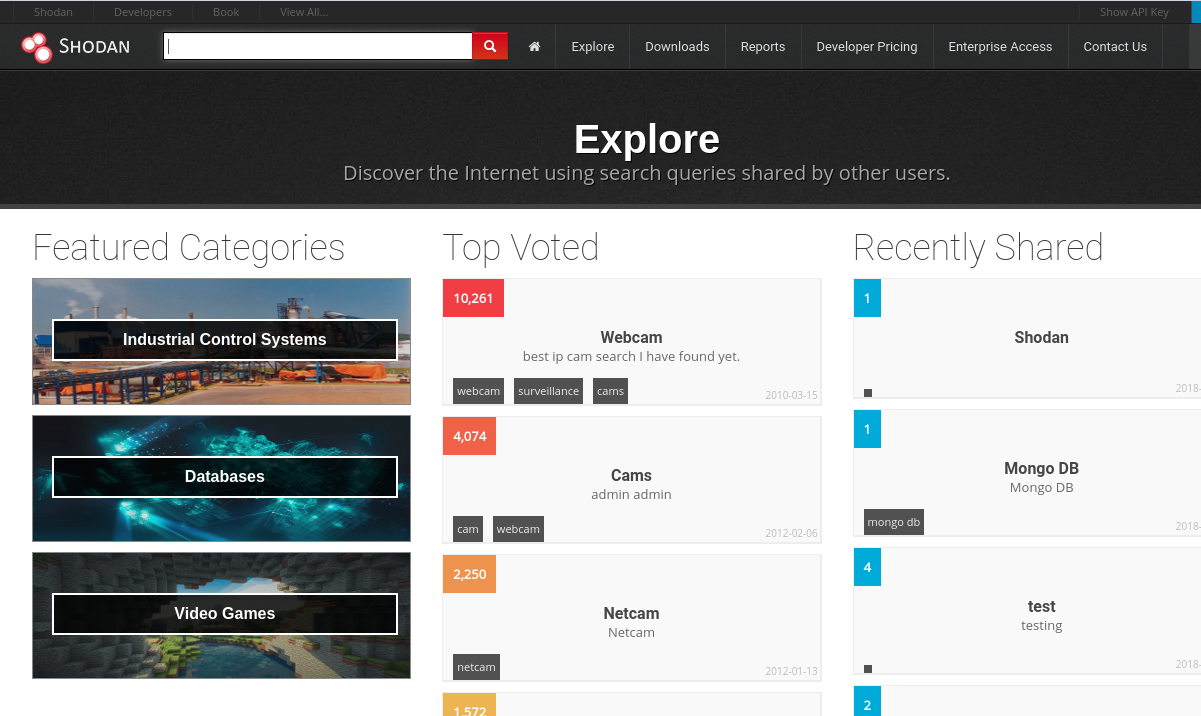Viewport: 1201px width, 716px height.
Task: Click the 2,250 vote count badge
Action: (x=469, y=574)
